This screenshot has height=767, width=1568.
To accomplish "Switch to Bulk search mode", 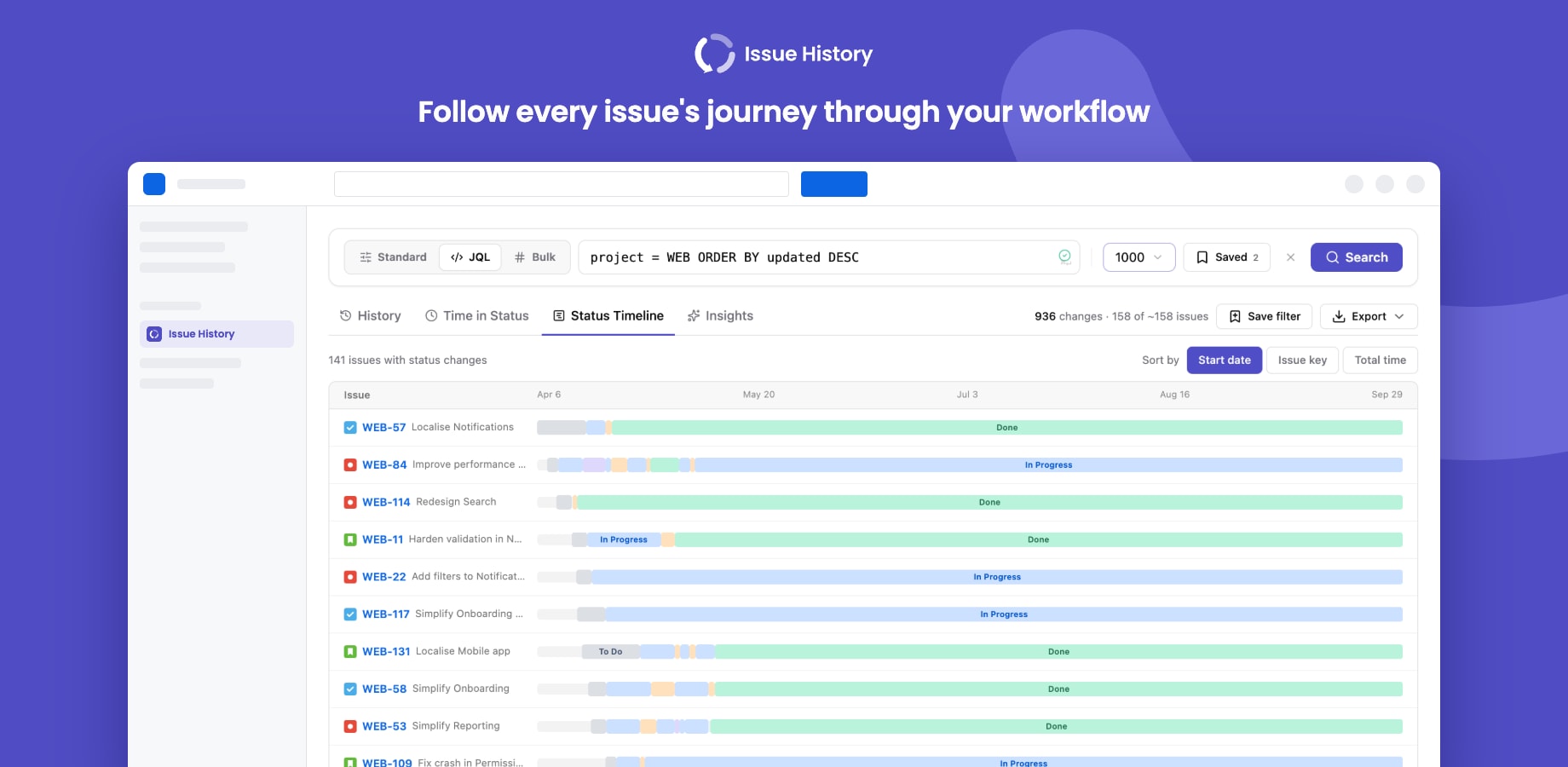I will click(x=535, y=257).
